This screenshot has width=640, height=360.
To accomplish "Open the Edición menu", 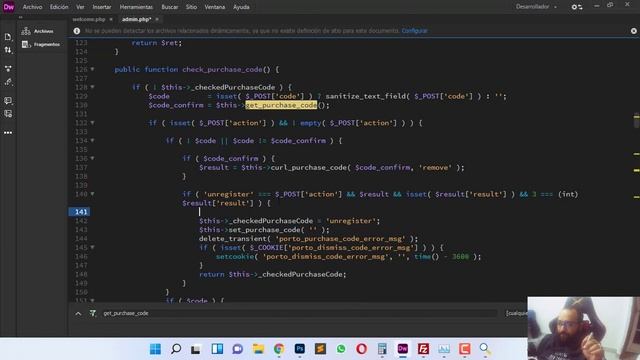I will point(59,7).
